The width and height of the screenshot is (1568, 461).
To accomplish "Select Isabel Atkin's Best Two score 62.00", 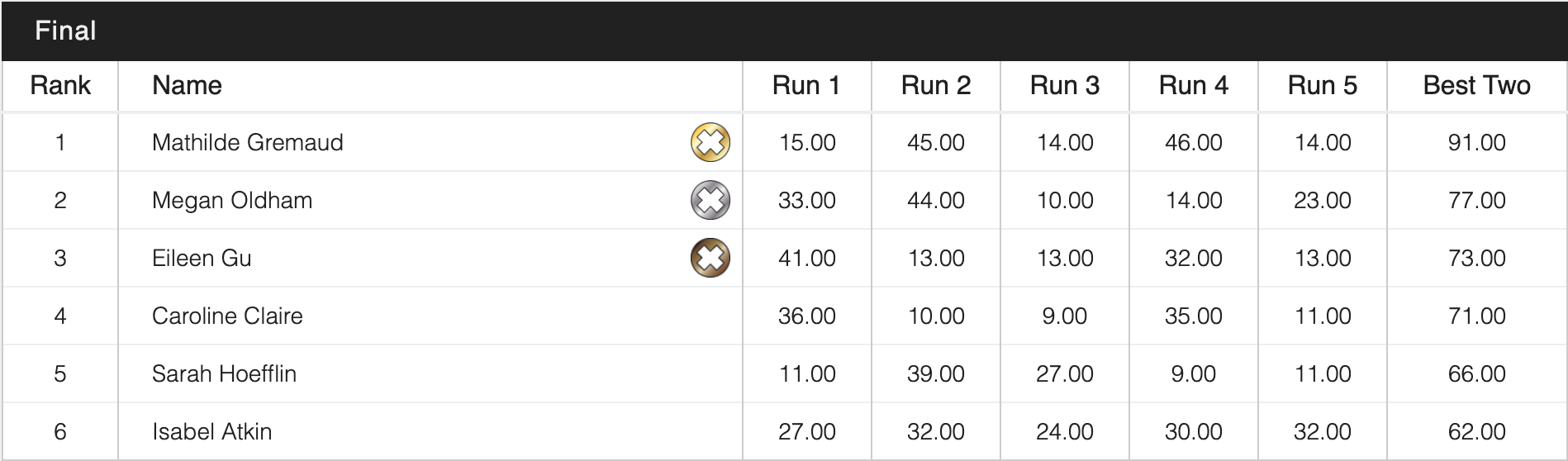I will [x=1476, y=431].
